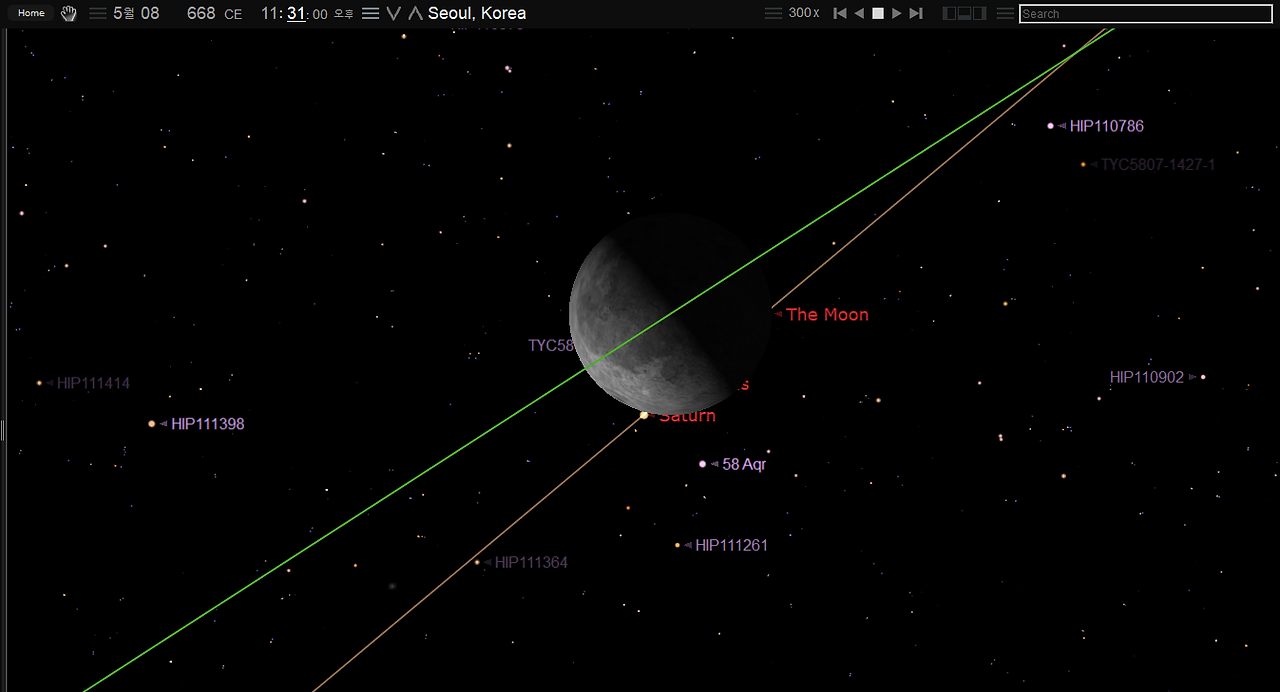Step time forward one step
This screenshot has height=692, width=1280.
[915, 13]
